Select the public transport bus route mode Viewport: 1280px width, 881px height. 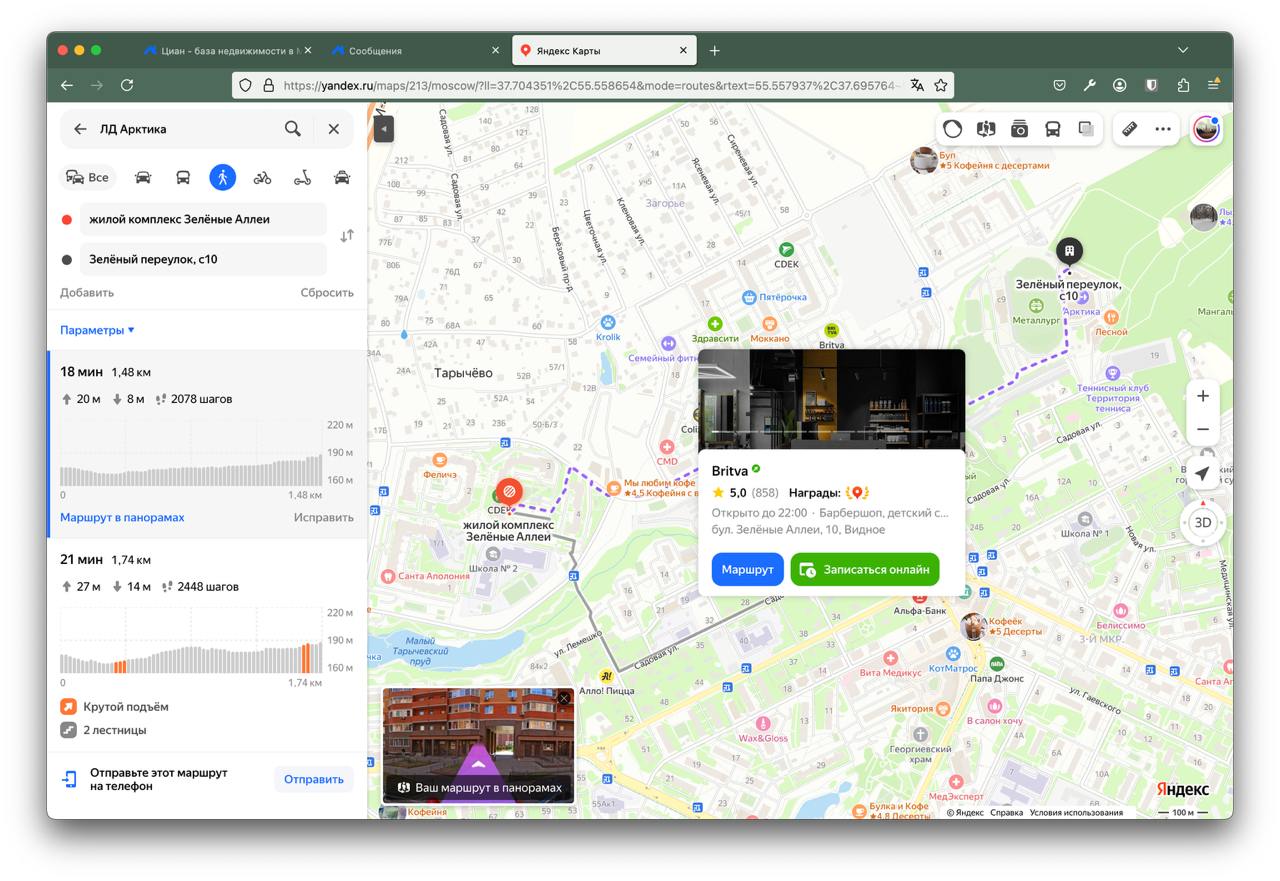pos(183,177)
